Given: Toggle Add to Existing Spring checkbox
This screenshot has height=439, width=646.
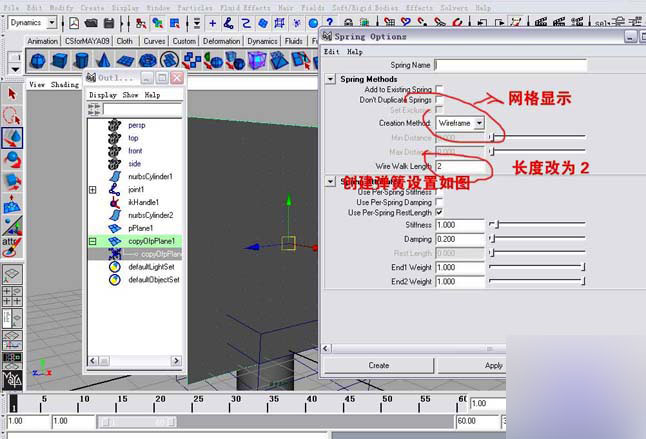Looking at the screenshot, I should point(440,89).
